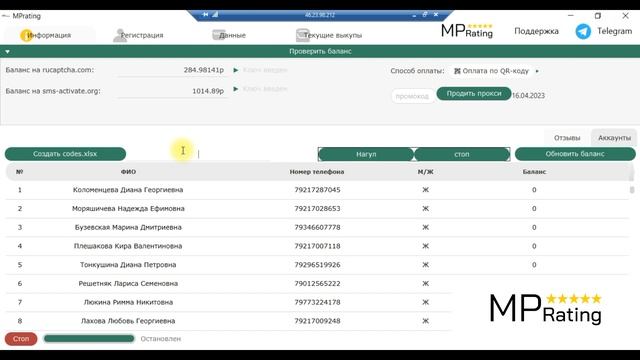Click the Остановлен status text
The height and width of the screenshot is (360, 640).
[160, 339]
